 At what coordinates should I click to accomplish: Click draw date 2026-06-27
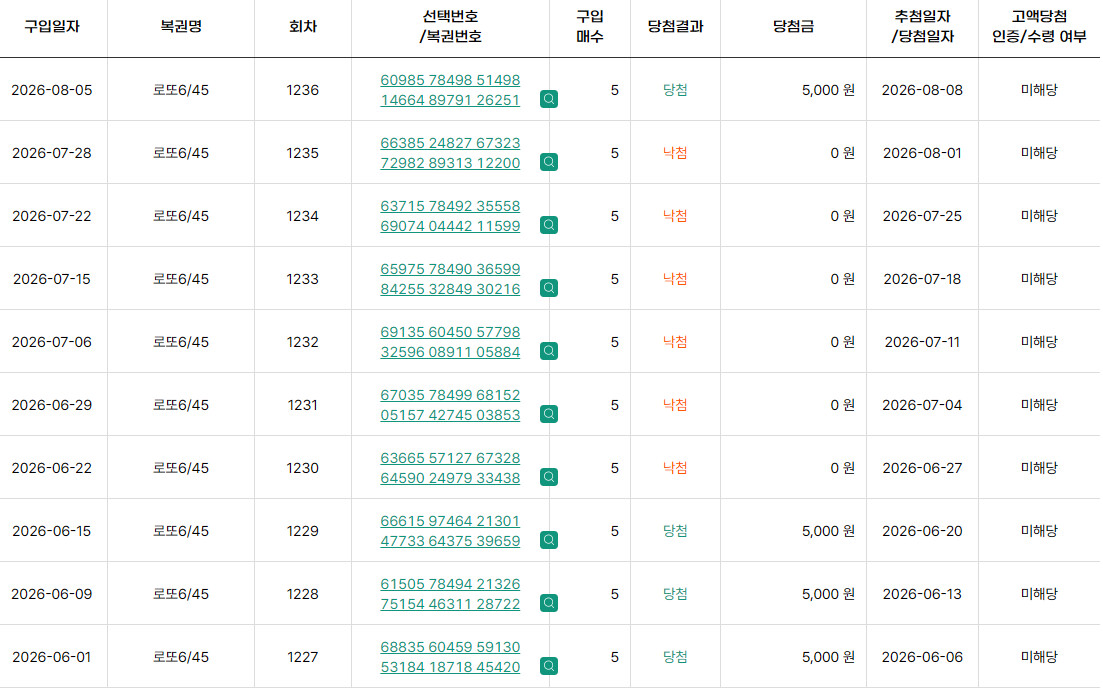click(x=922, y=468)
